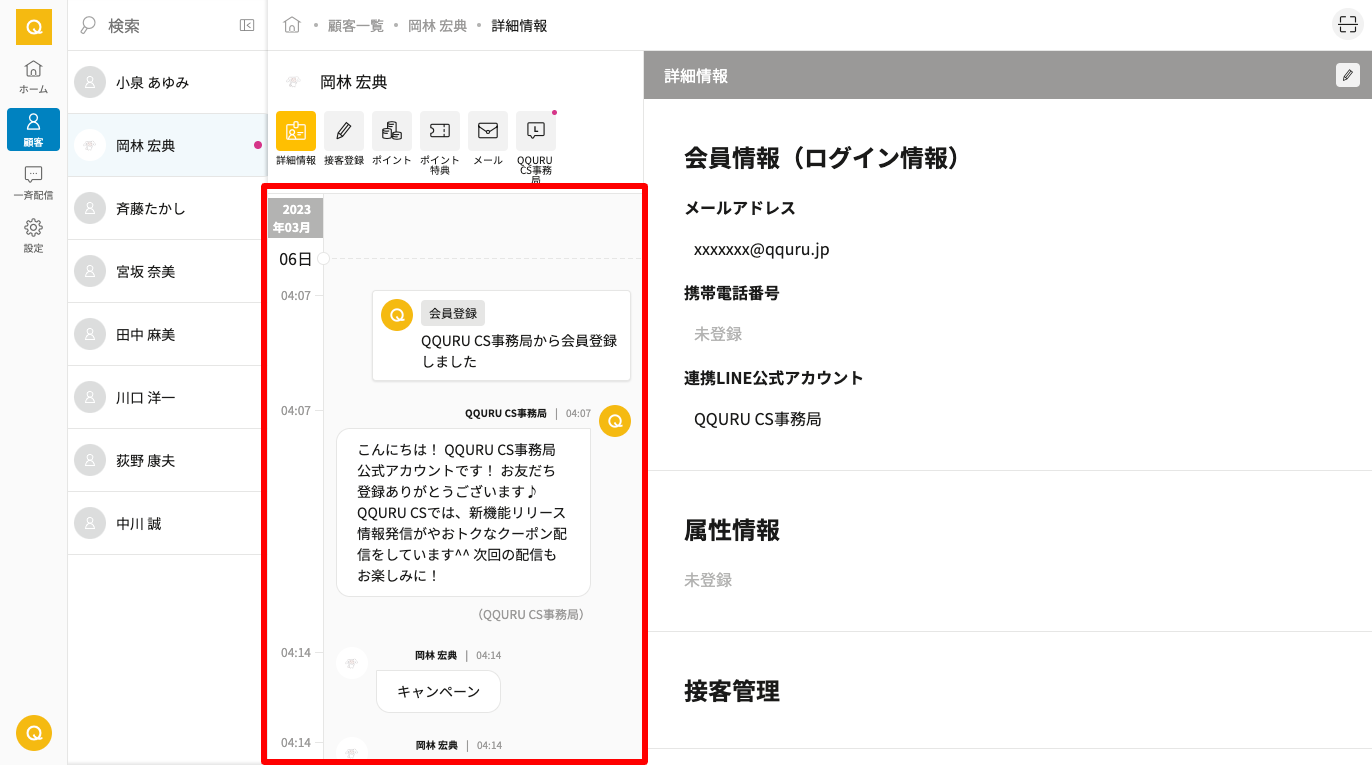Click the メール envelope icon

click(x=488, y=131)
